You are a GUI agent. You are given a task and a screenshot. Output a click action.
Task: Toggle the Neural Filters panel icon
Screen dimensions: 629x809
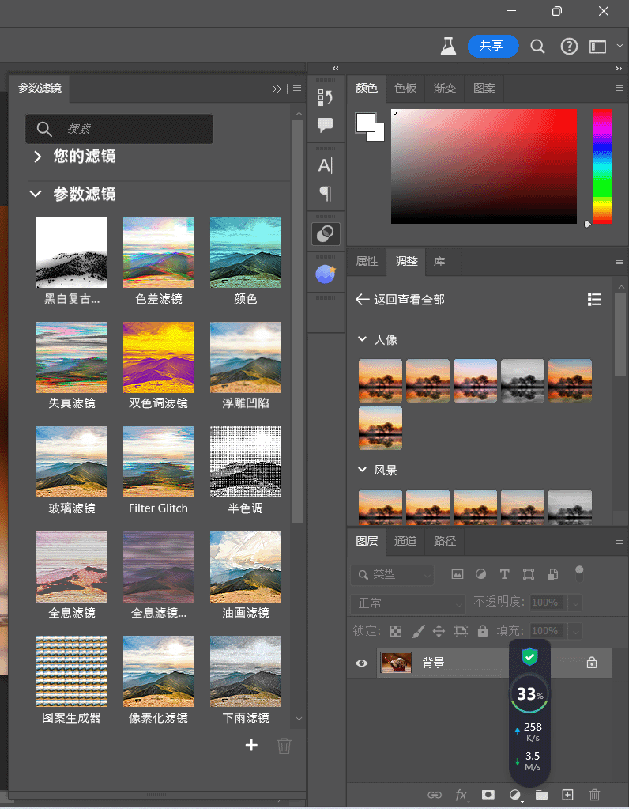click(325, 234)
